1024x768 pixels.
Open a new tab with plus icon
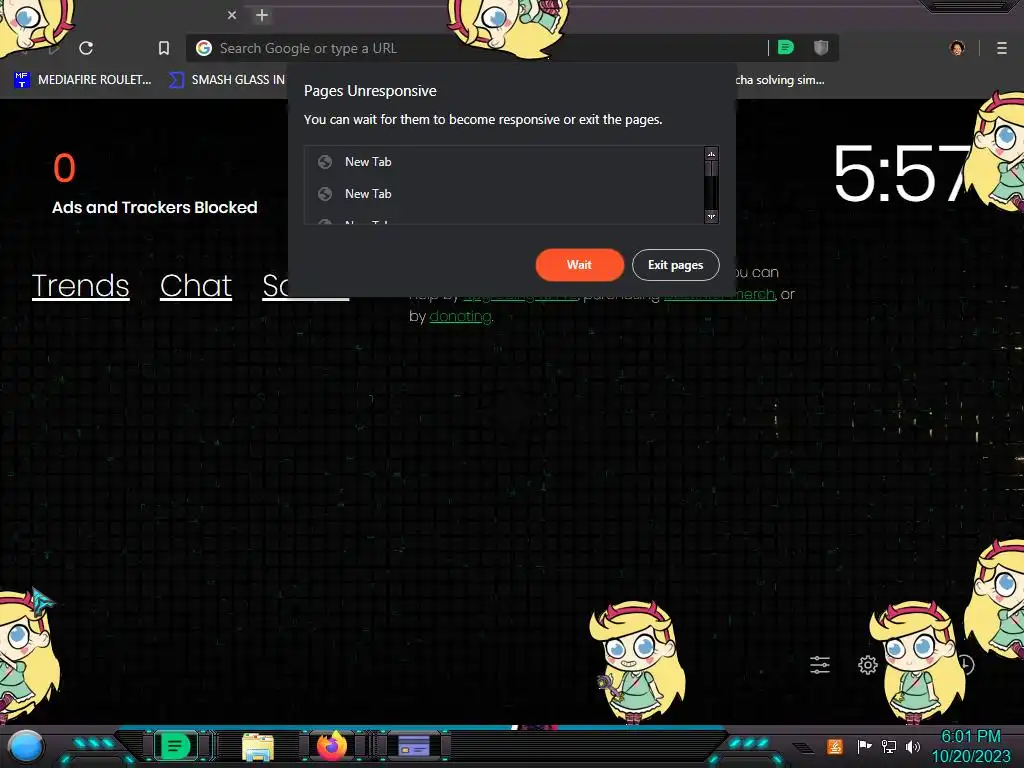262,15
